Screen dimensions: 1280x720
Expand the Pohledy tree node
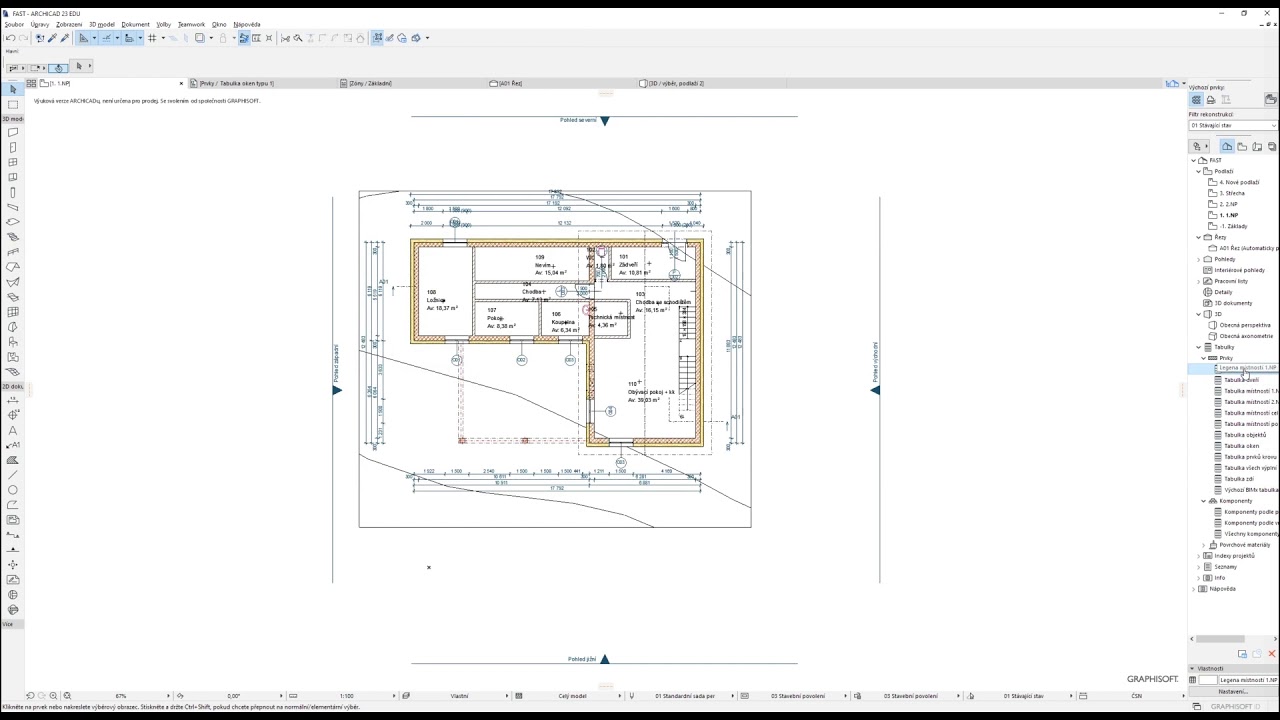point(1198,259)
